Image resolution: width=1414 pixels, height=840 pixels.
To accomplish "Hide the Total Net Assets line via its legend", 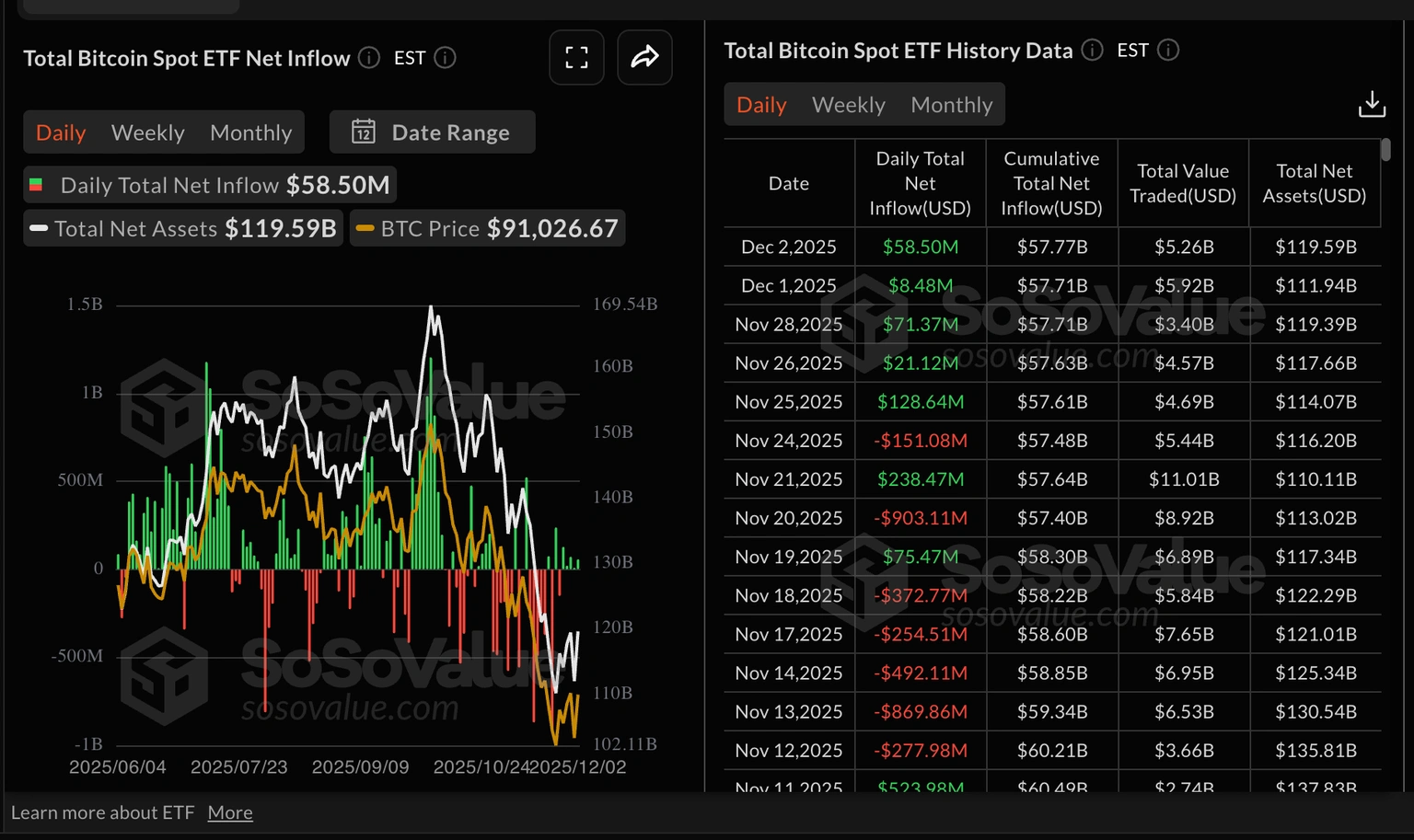I will pos(181,228).
